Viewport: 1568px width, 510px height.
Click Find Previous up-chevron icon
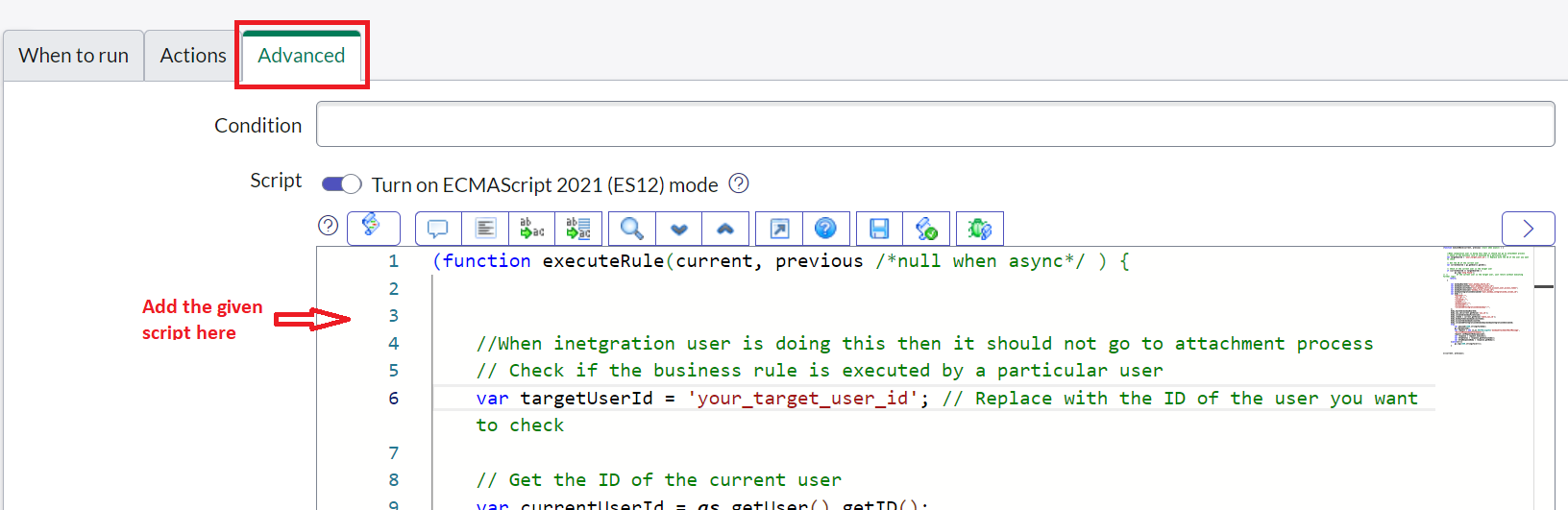725,229
